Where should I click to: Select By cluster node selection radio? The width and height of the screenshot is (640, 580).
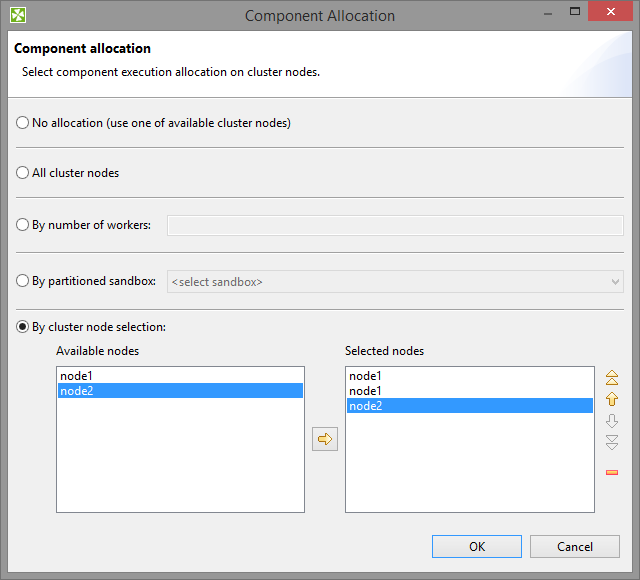(x=23, y=327)
